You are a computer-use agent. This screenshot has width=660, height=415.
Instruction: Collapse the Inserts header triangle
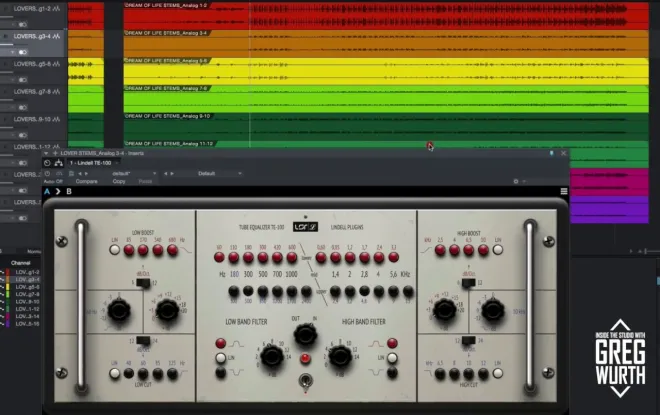pyautogui.click(x=46, y=153)
